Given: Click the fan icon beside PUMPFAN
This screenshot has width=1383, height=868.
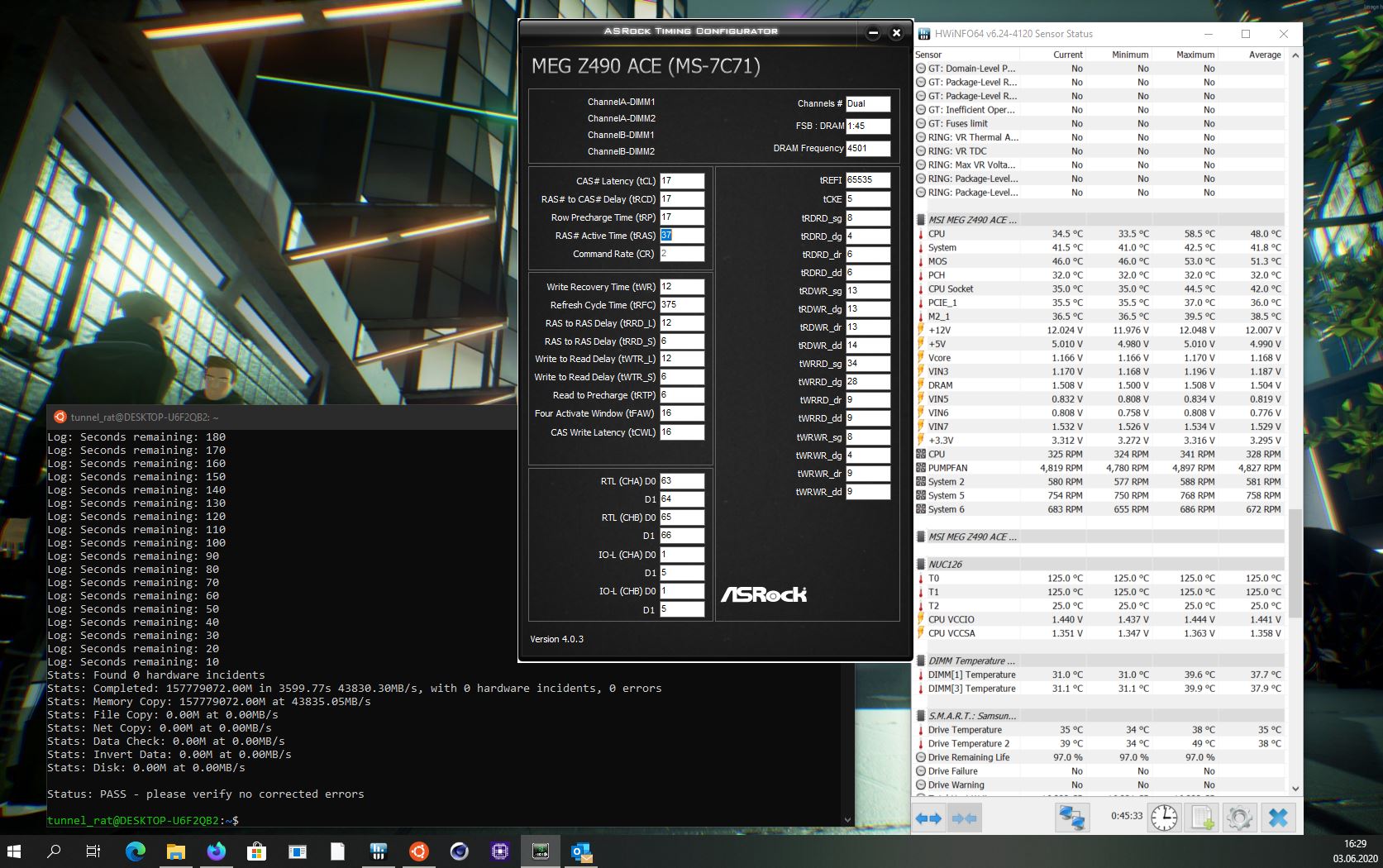Looking at the screenshot, I should coord(921,468).
